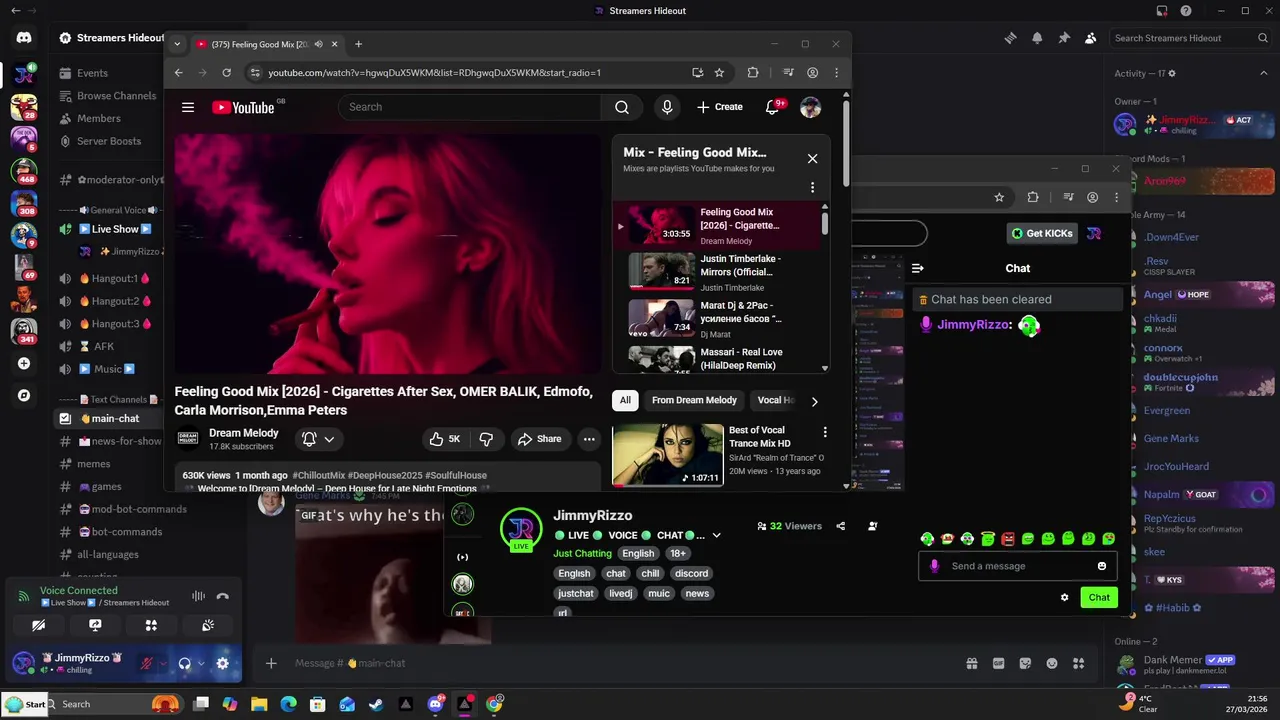Toggle Discord headphone deafen
This screenshot has width=1280, height=720.
tap(184, 663)
